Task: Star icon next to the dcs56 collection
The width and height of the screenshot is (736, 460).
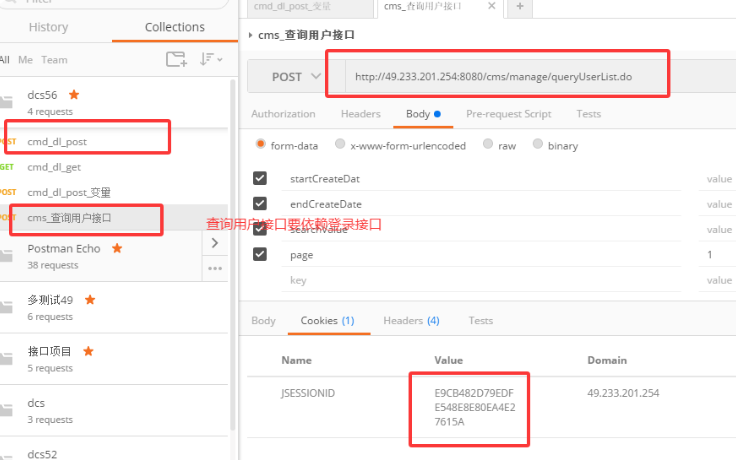Action: coord(74,95)
